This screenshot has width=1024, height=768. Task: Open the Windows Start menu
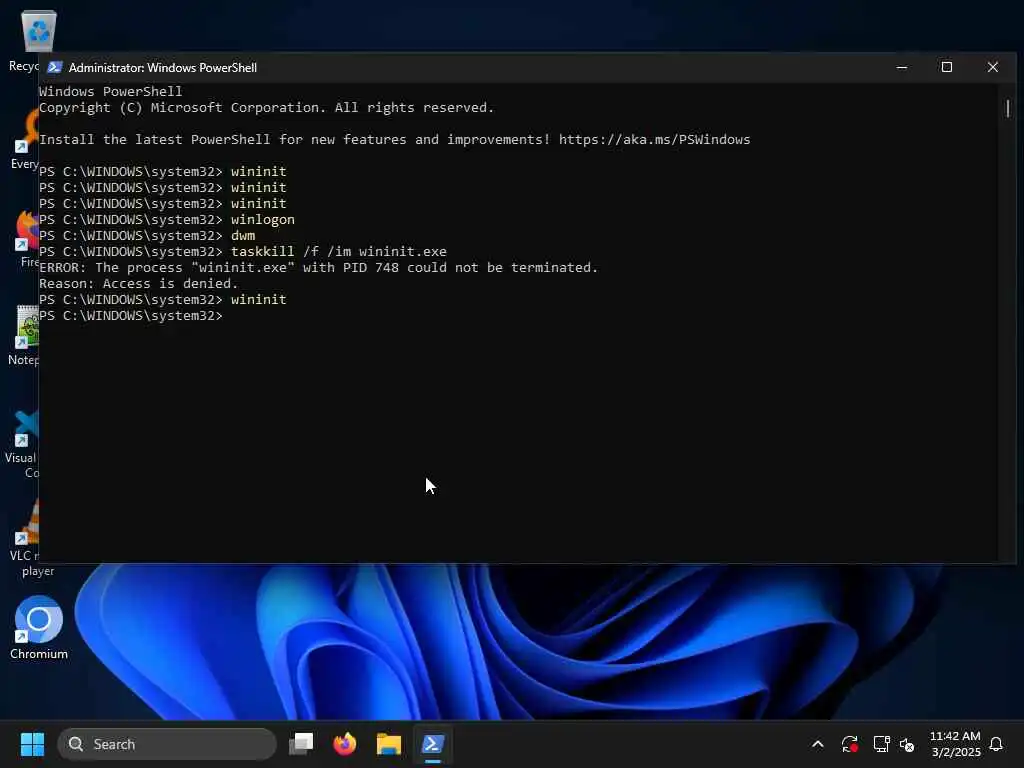point(32,744)
